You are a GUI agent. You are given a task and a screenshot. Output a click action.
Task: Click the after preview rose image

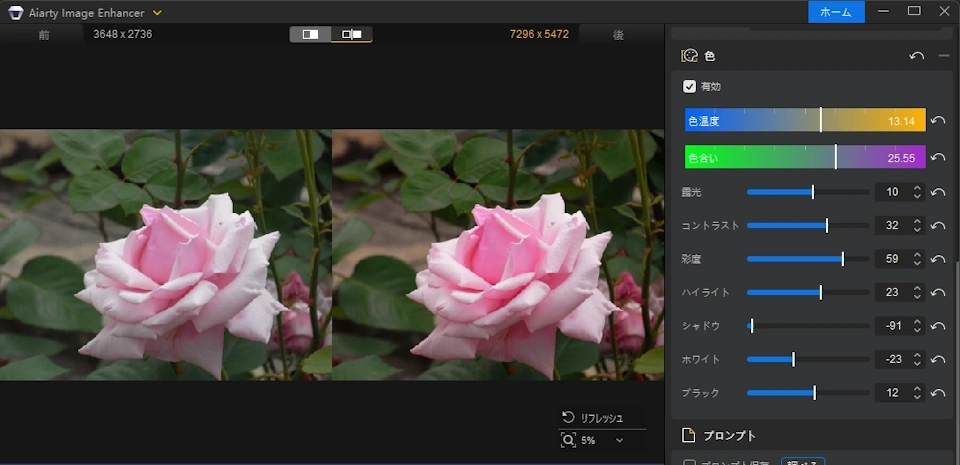pyautogui.click(x=498, y=255)
